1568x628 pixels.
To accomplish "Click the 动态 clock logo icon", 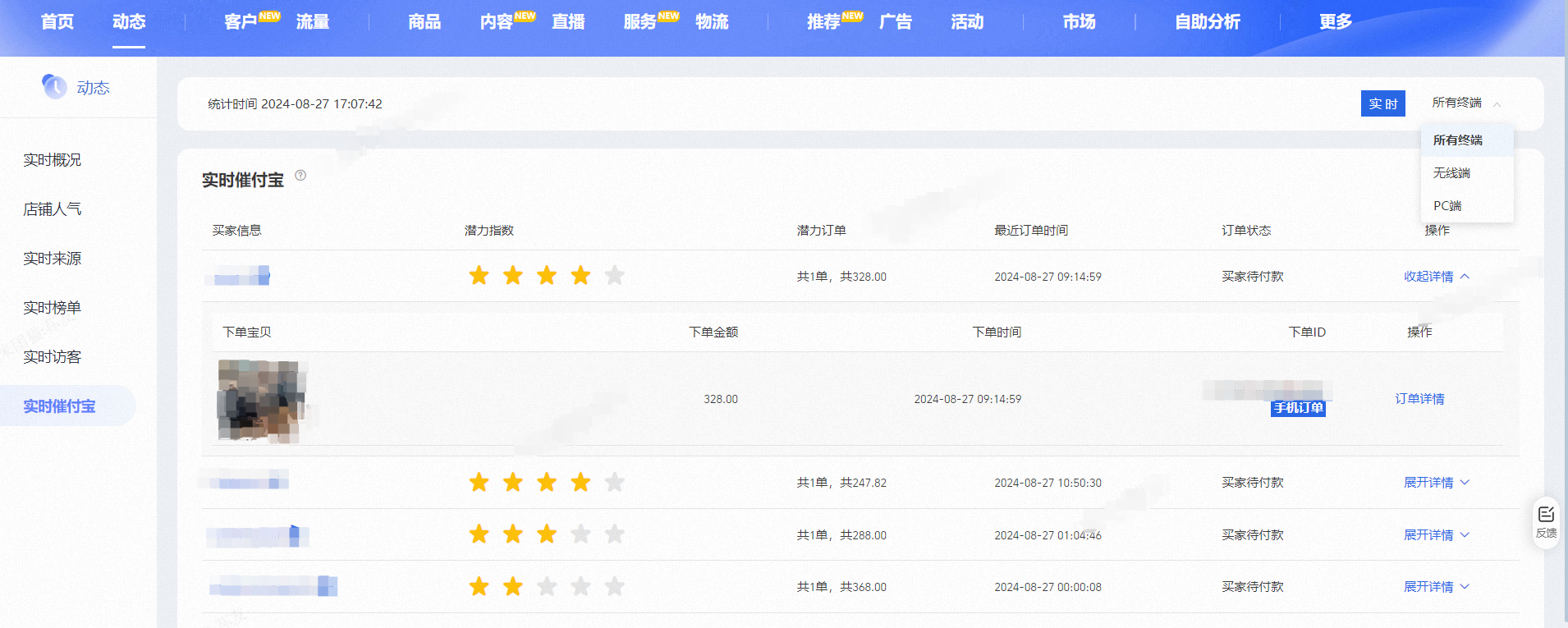I will pyautogui.click(x=54, y=86).
